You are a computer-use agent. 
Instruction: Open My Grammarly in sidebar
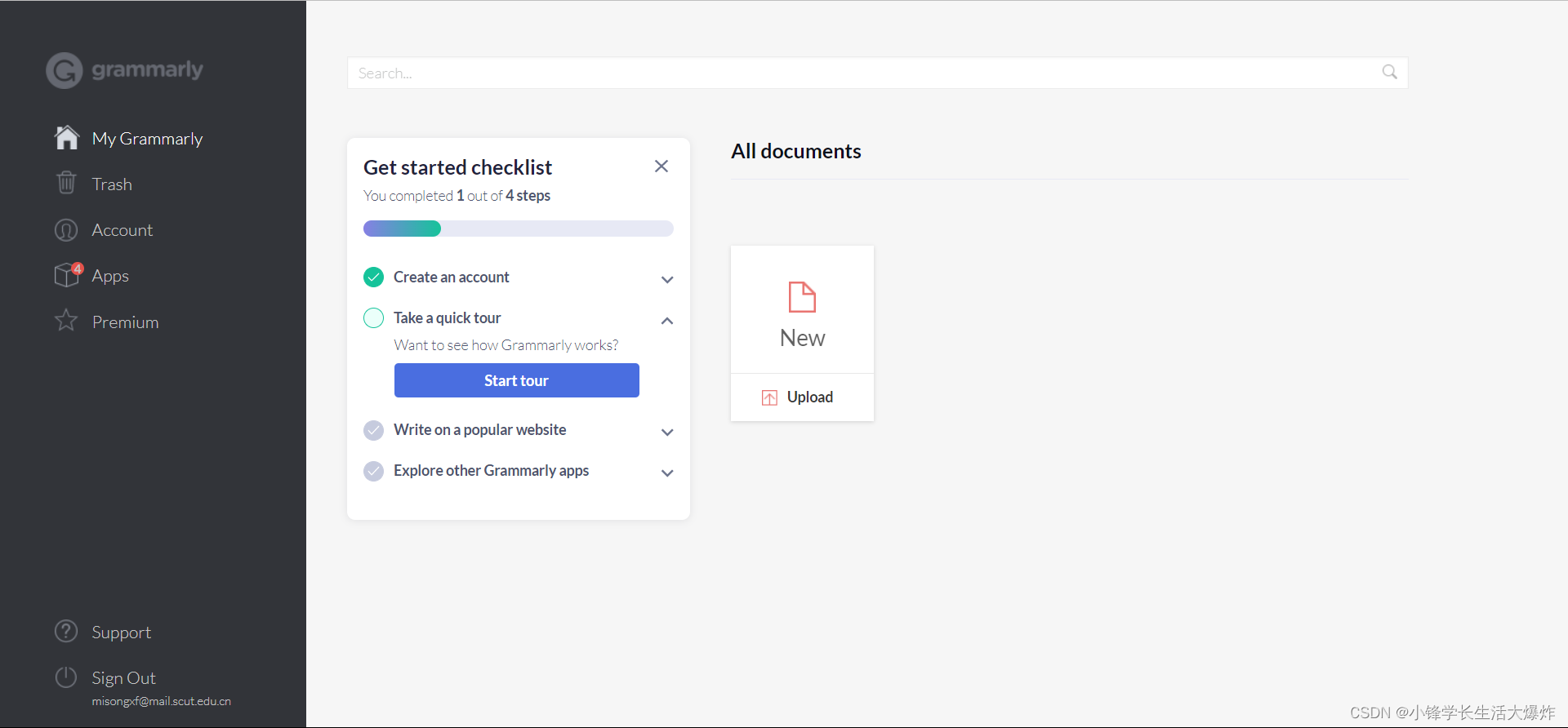point(147,139)
